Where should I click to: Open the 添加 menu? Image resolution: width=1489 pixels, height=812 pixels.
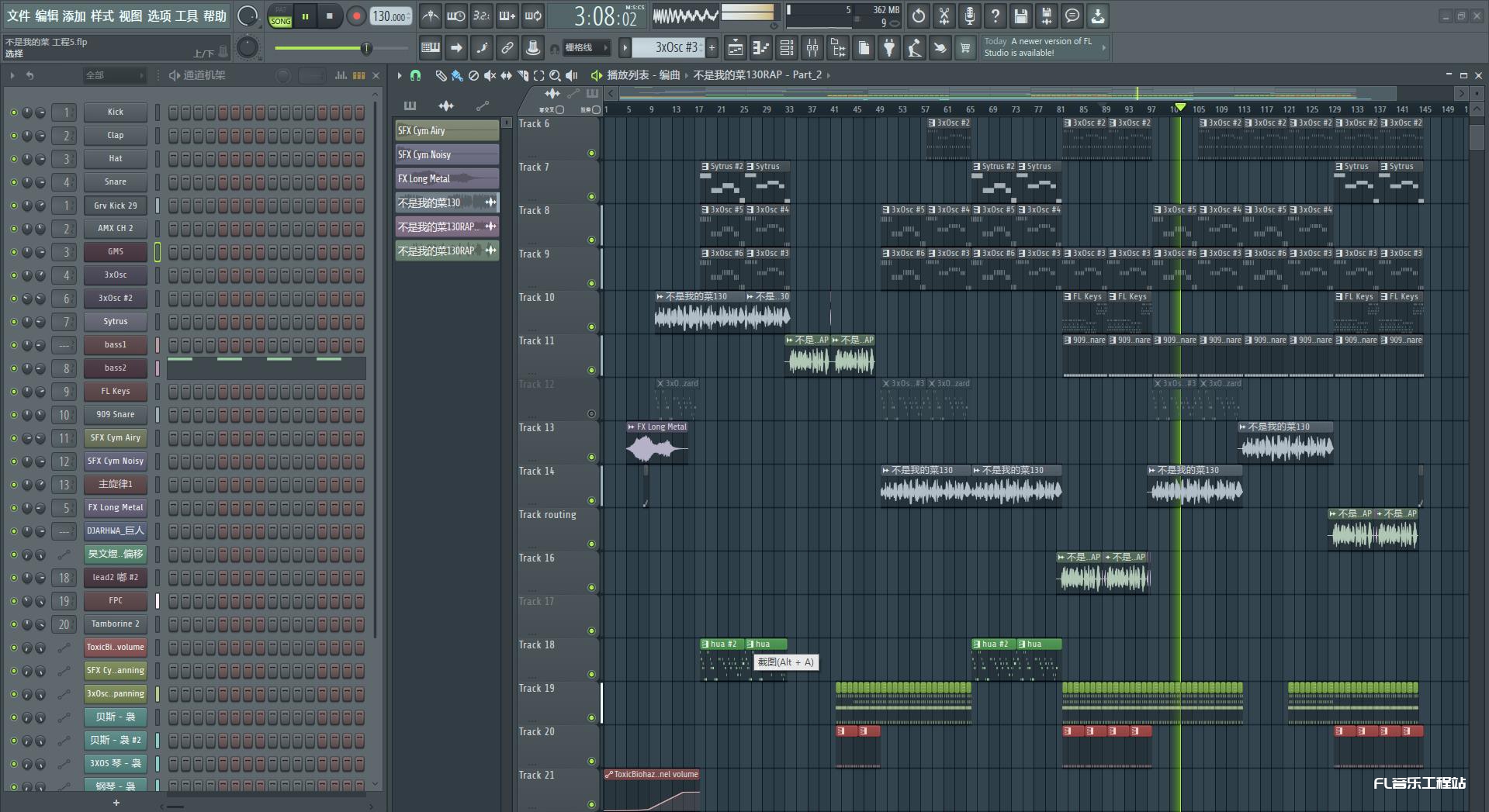[x=74, y=16]
